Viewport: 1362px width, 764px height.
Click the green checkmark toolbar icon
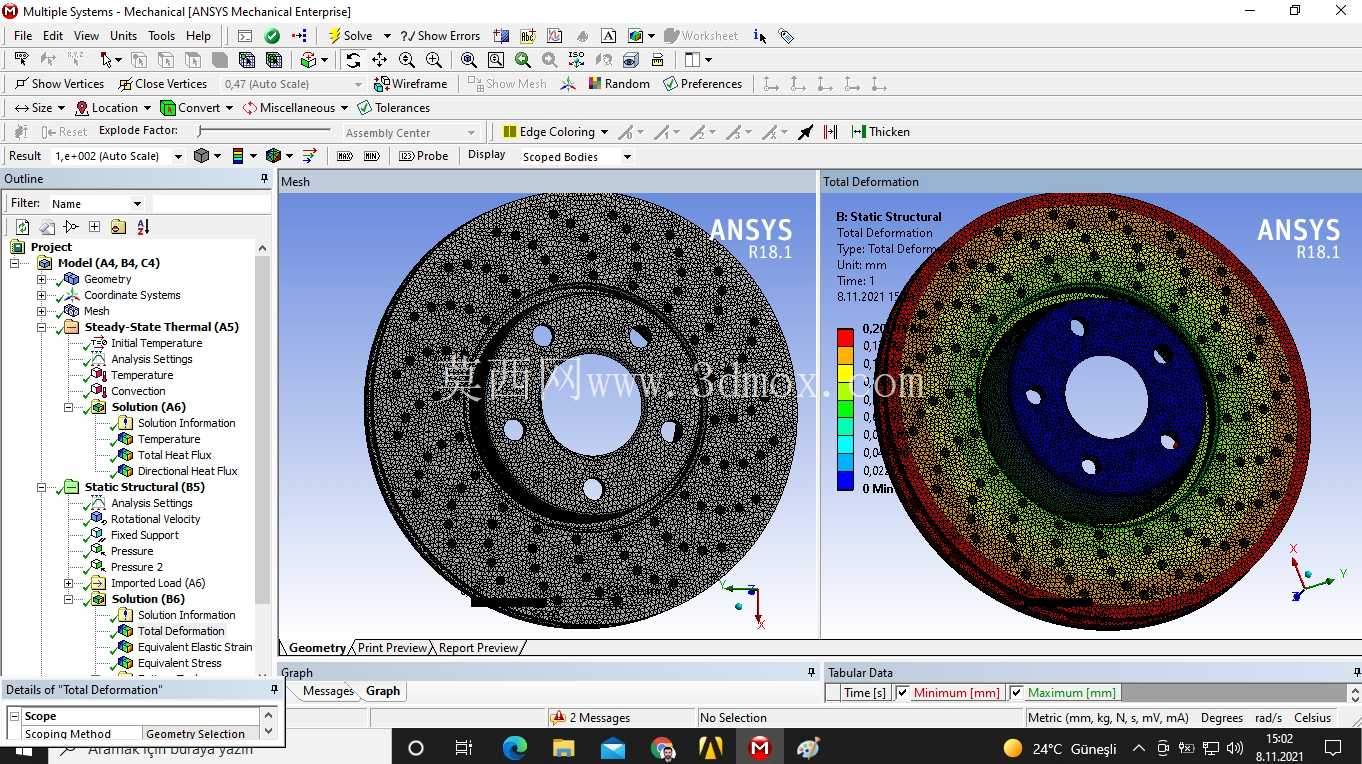coord(272,36)
